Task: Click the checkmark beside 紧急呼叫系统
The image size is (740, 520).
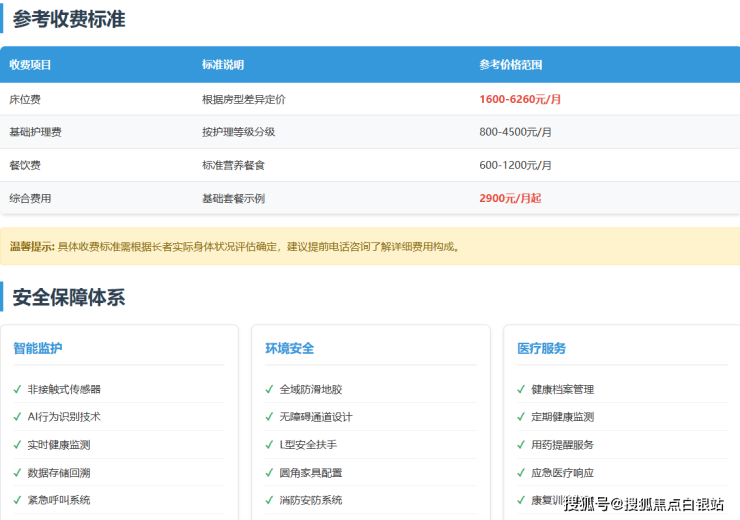Action: (18, 500)
